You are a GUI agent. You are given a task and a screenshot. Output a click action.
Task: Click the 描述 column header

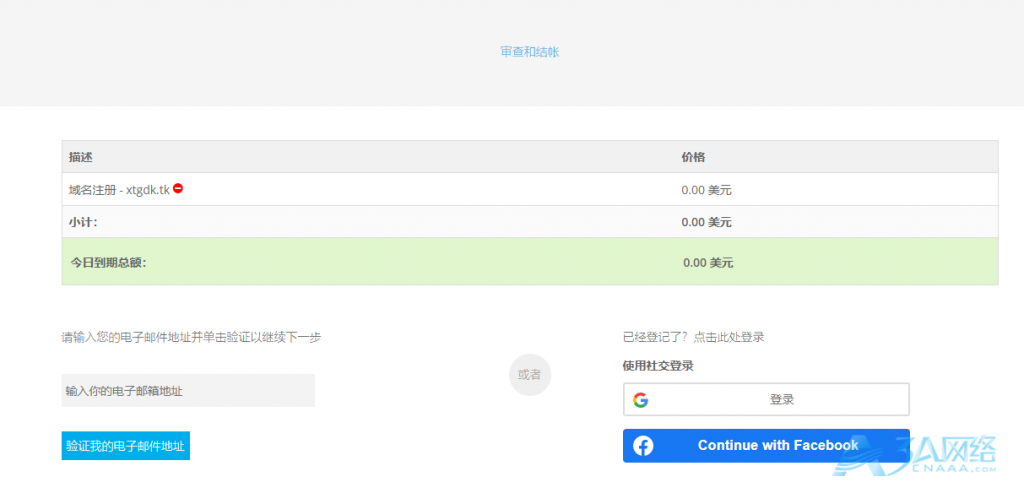[x=81, y=157]
